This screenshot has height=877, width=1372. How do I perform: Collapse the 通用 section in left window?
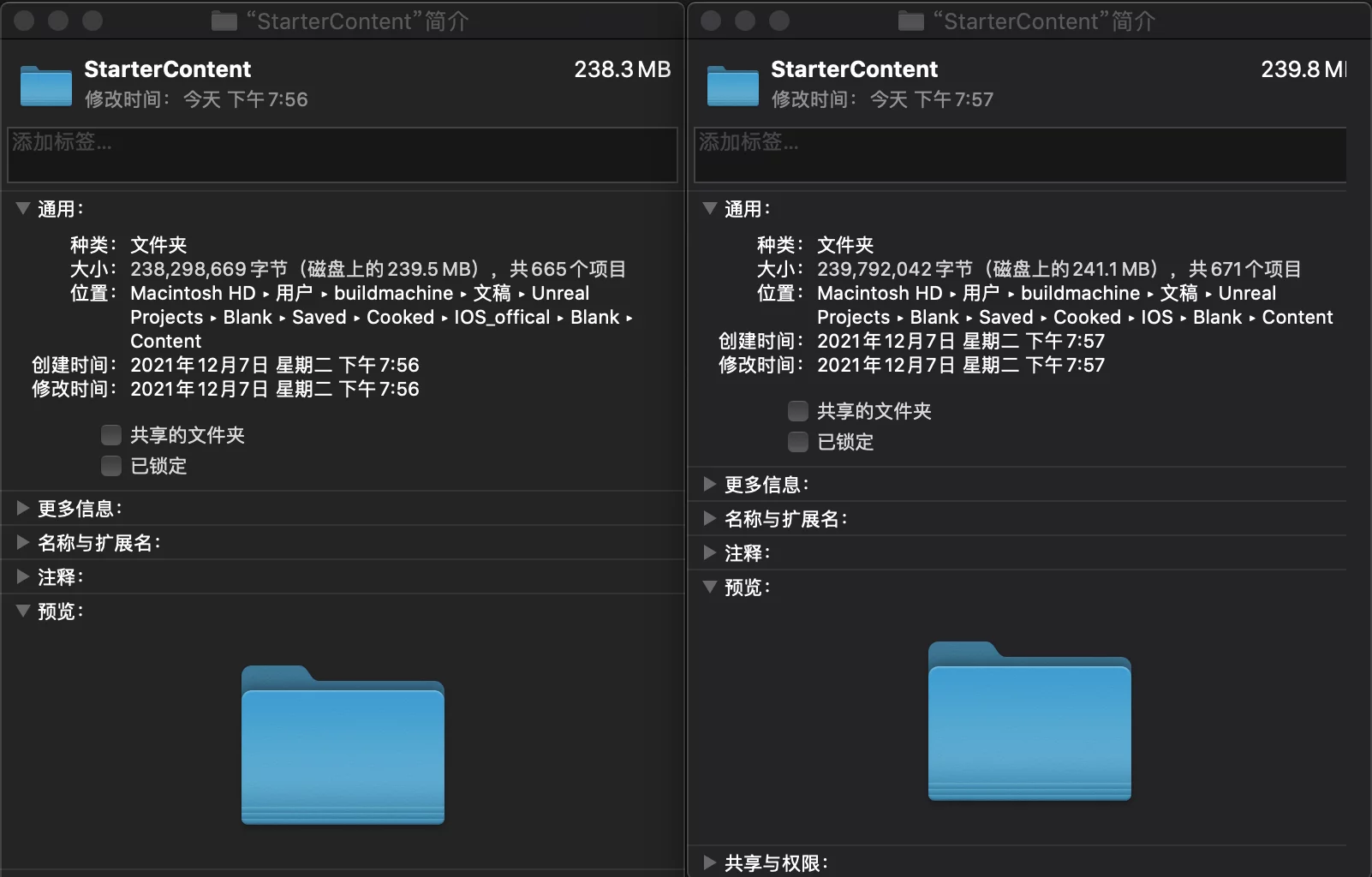(23, 208)
